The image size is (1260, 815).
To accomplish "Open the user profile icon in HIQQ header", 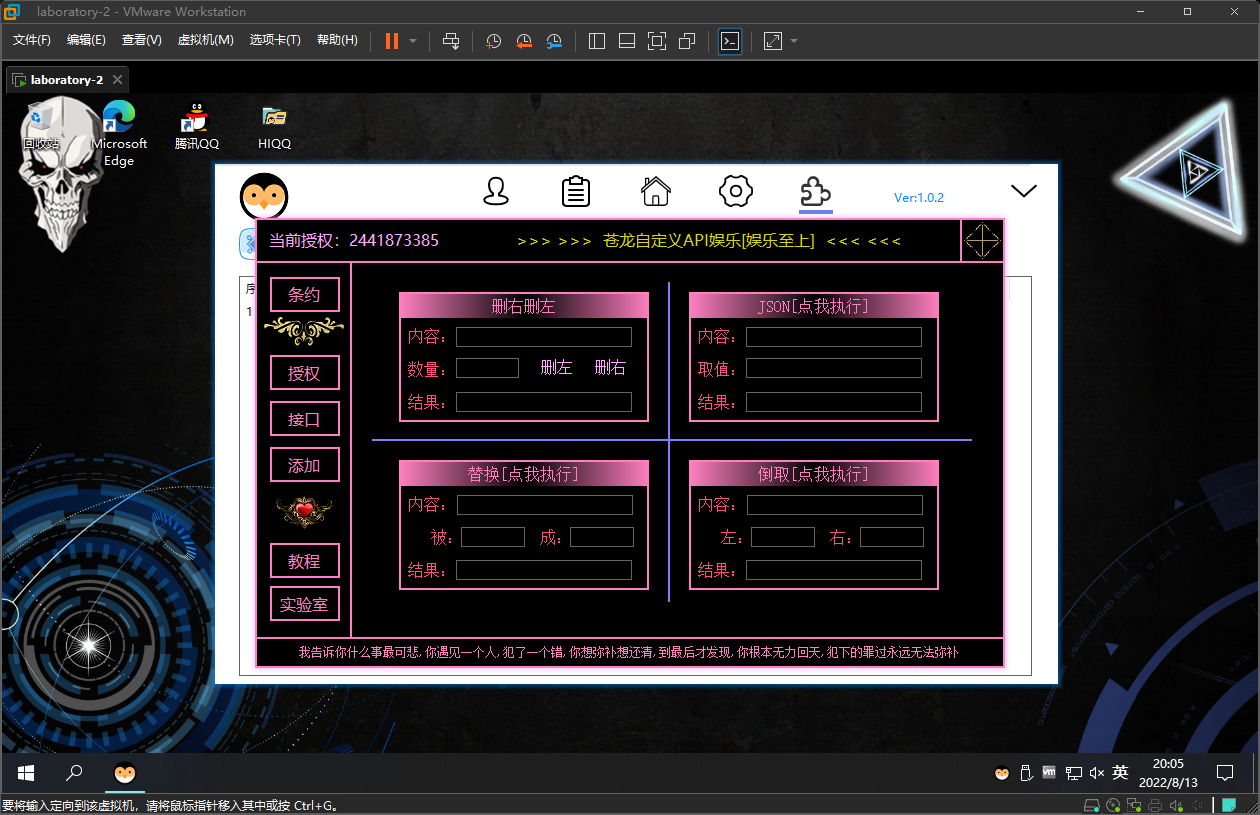I will (496, 191).
